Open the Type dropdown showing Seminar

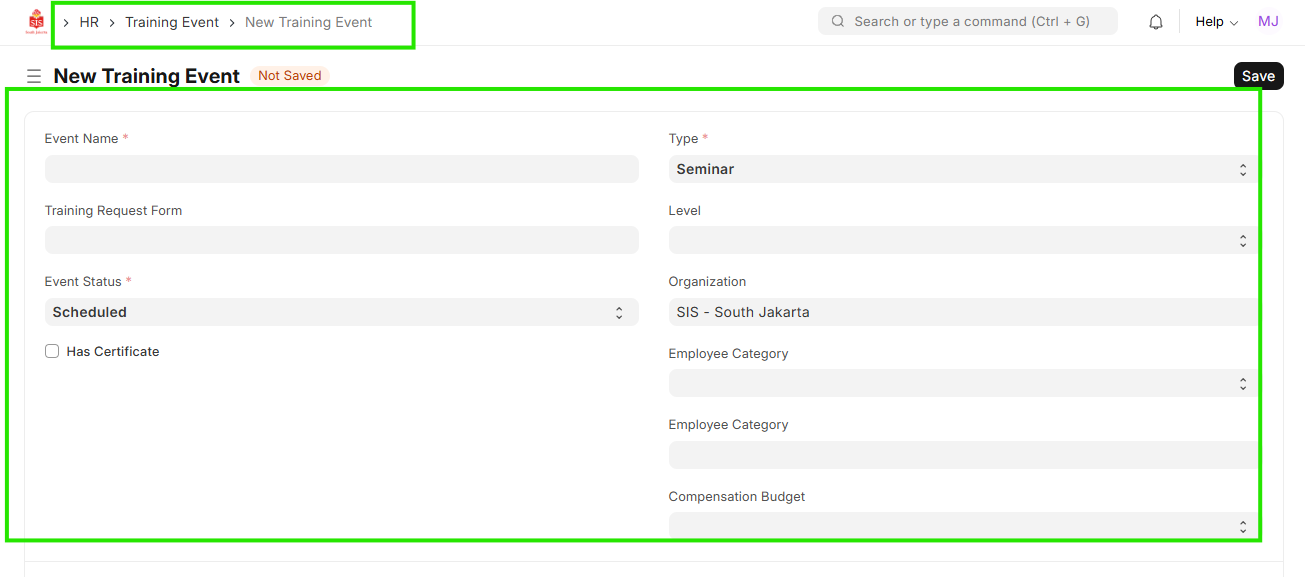960,170
